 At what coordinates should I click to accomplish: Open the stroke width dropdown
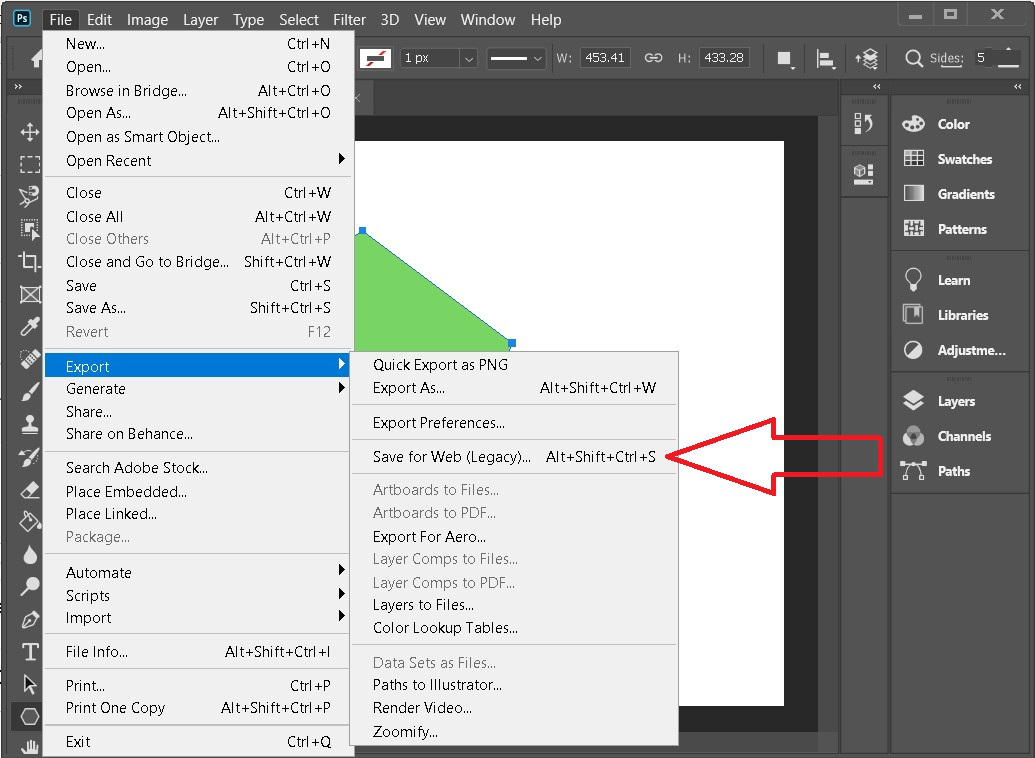(x=468, y=58)
